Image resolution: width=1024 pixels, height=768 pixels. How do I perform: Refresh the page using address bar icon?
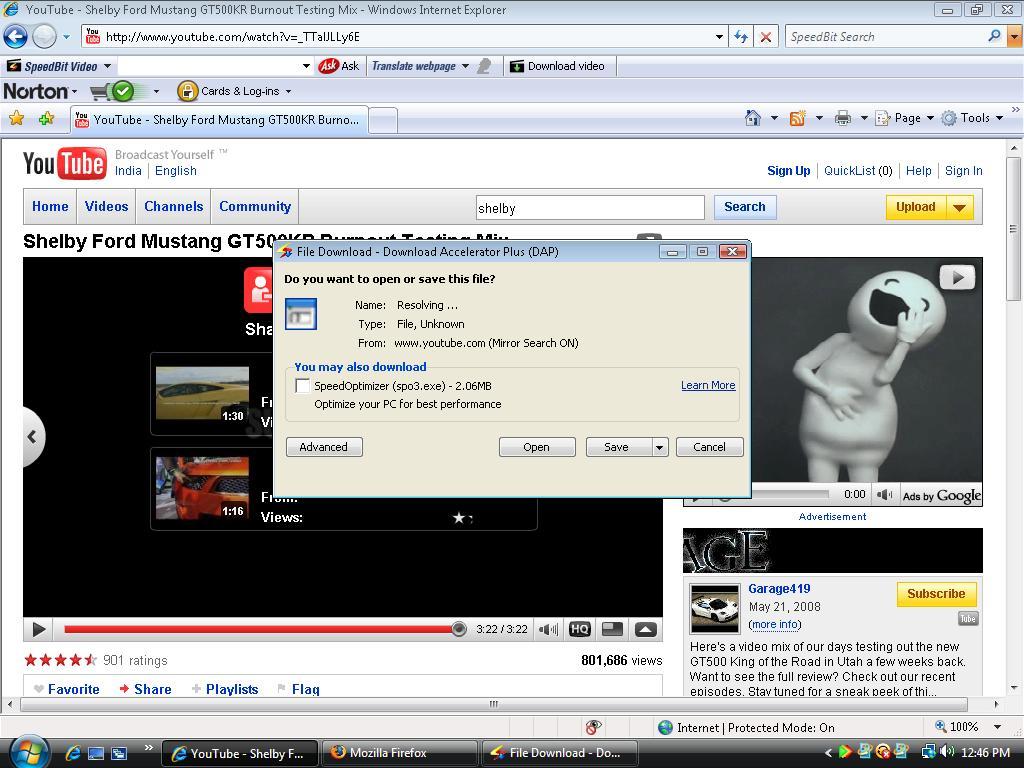[x=741, y=37]
